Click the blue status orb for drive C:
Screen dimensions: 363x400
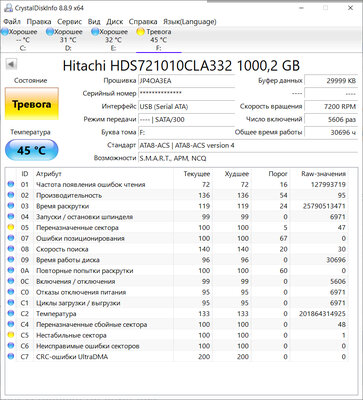pos(4,32)
